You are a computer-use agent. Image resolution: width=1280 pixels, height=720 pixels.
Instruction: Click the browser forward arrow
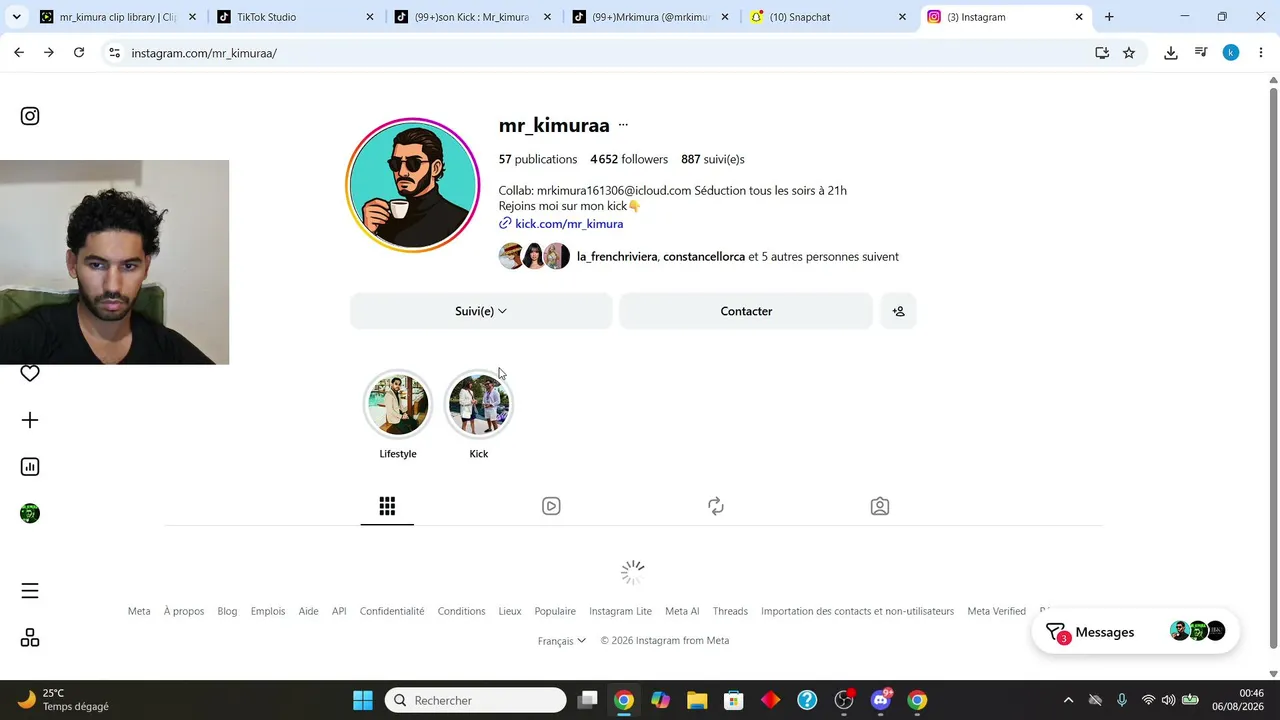point(49,53)
